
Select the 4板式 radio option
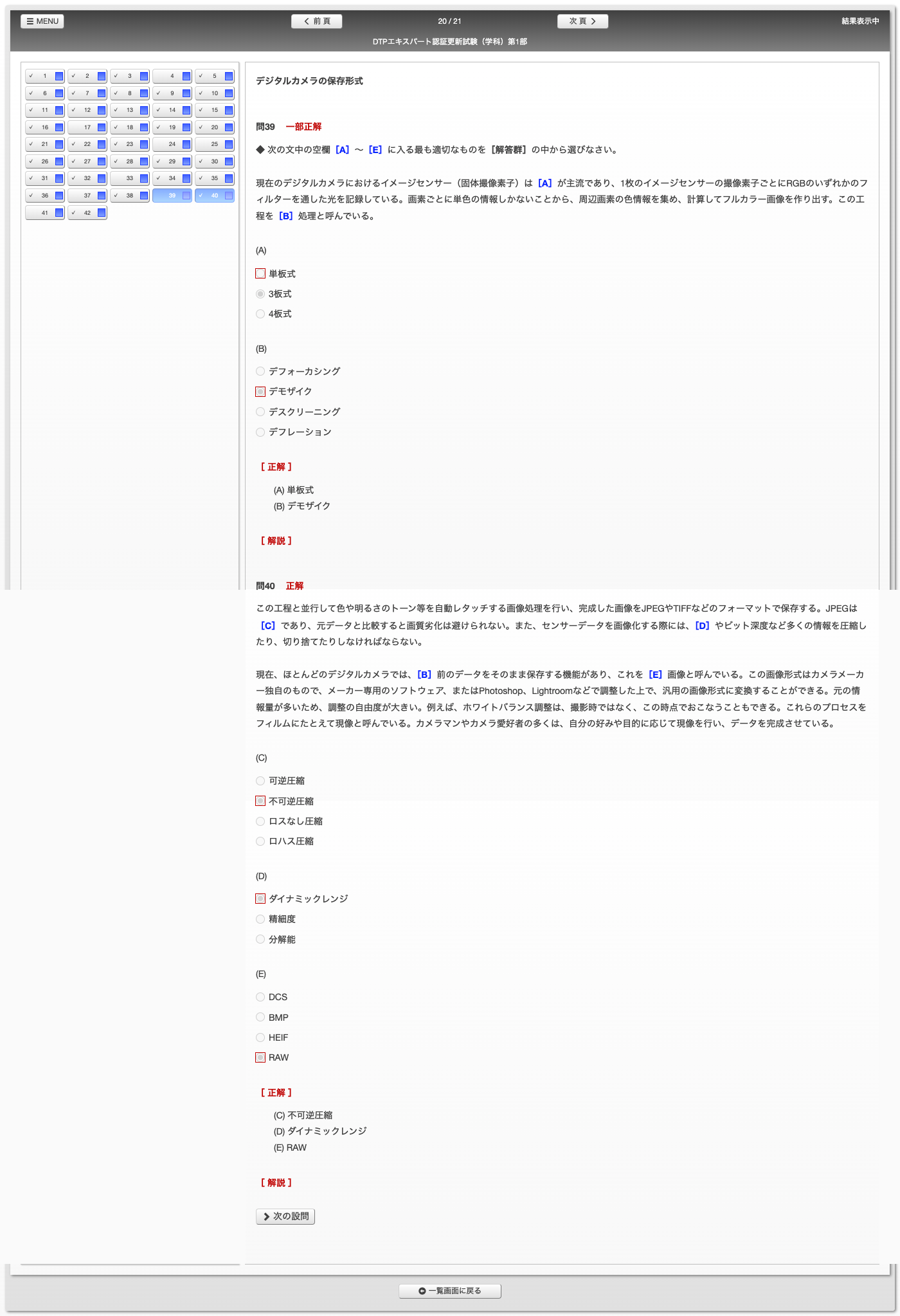click(x=260, y=314)
